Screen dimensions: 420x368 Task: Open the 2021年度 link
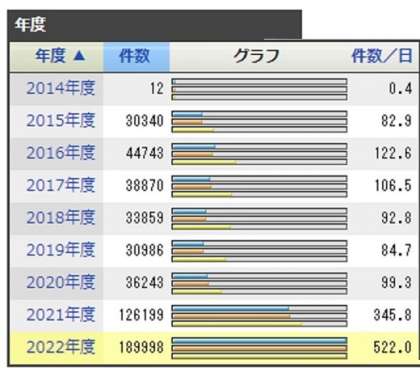[61, 315]
